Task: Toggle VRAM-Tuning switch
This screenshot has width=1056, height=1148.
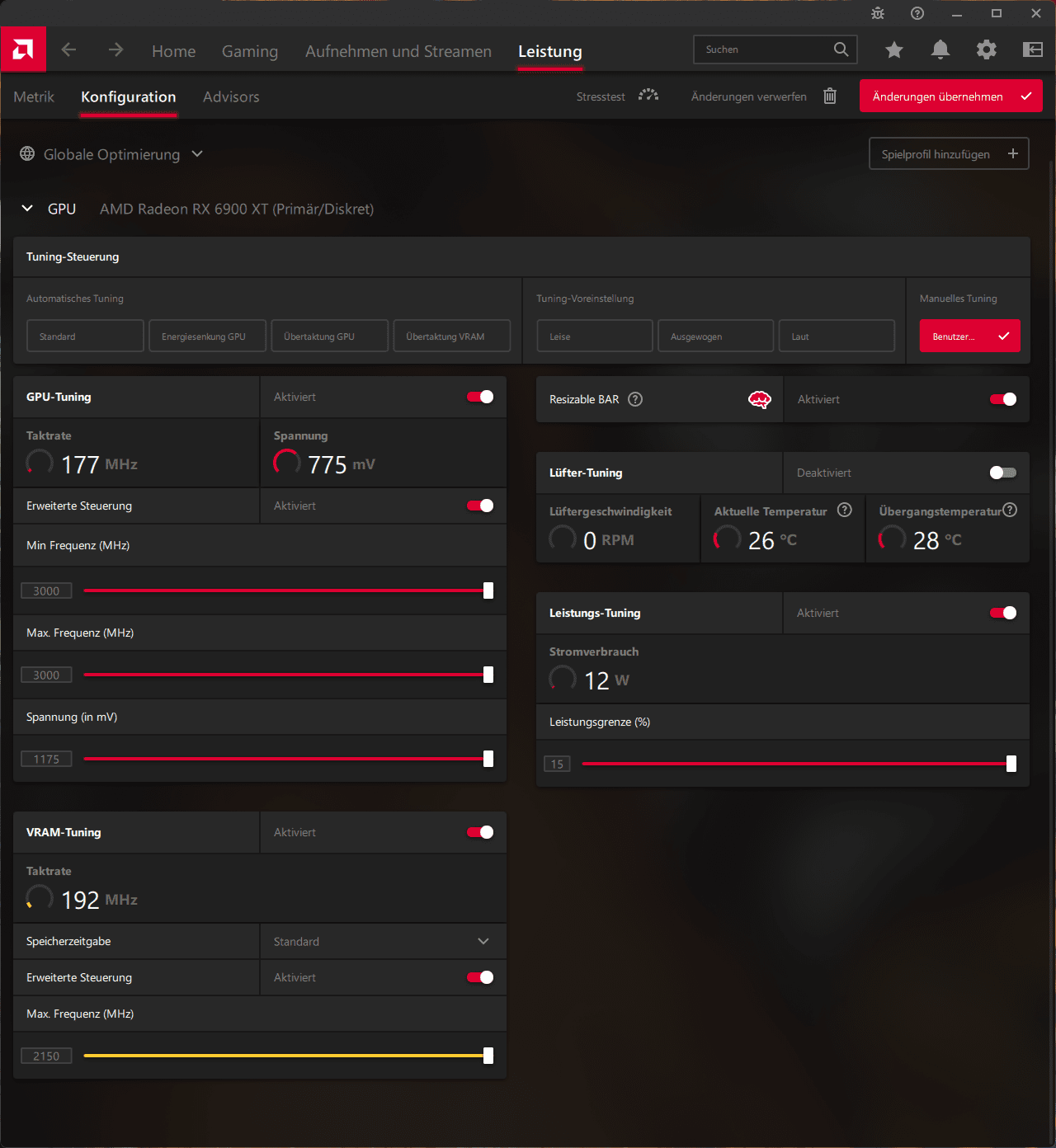Action: pyautogui.click(x=480, y=832)
